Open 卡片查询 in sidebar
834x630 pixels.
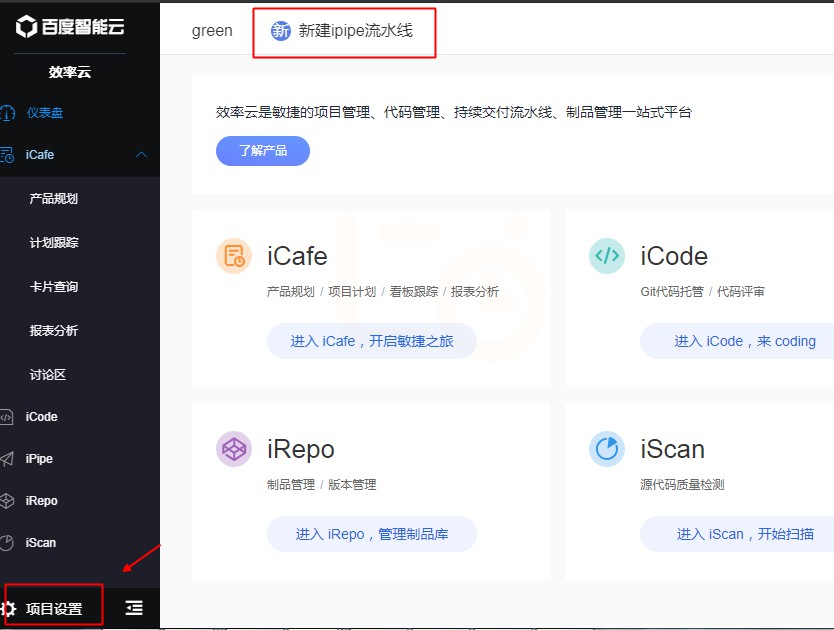[x=54, y=287]
